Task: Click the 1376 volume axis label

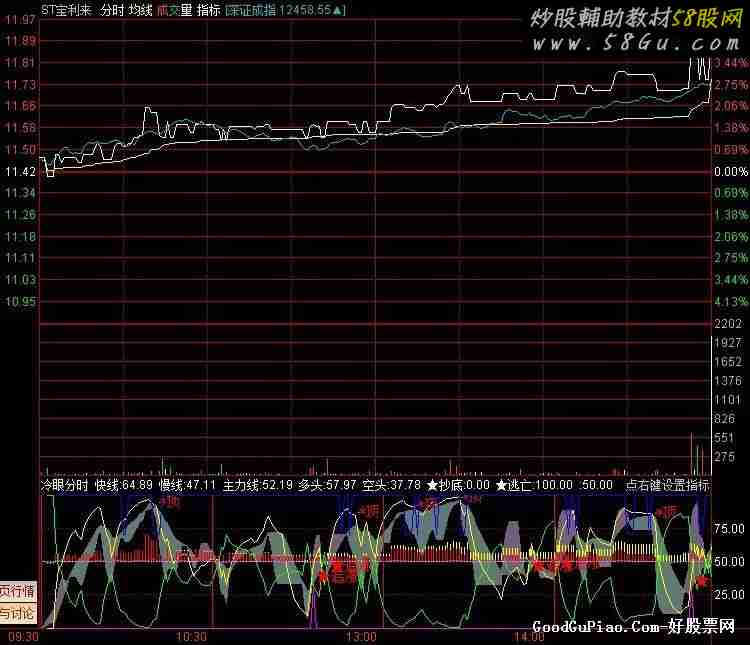Action: (728, 381)
